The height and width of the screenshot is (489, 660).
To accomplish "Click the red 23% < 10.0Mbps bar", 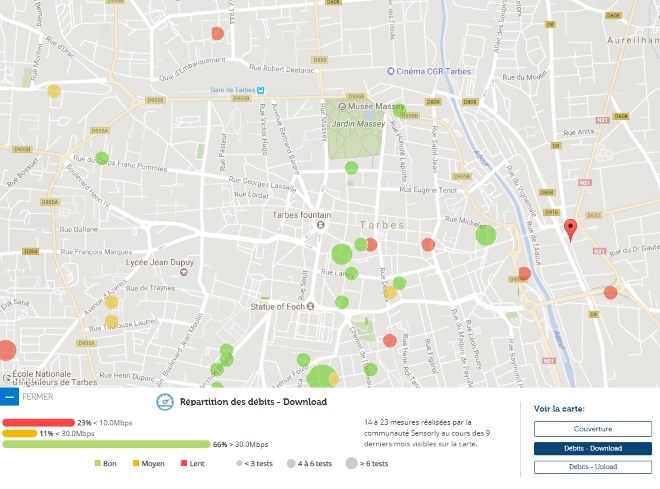I will [x=38, y=422].
